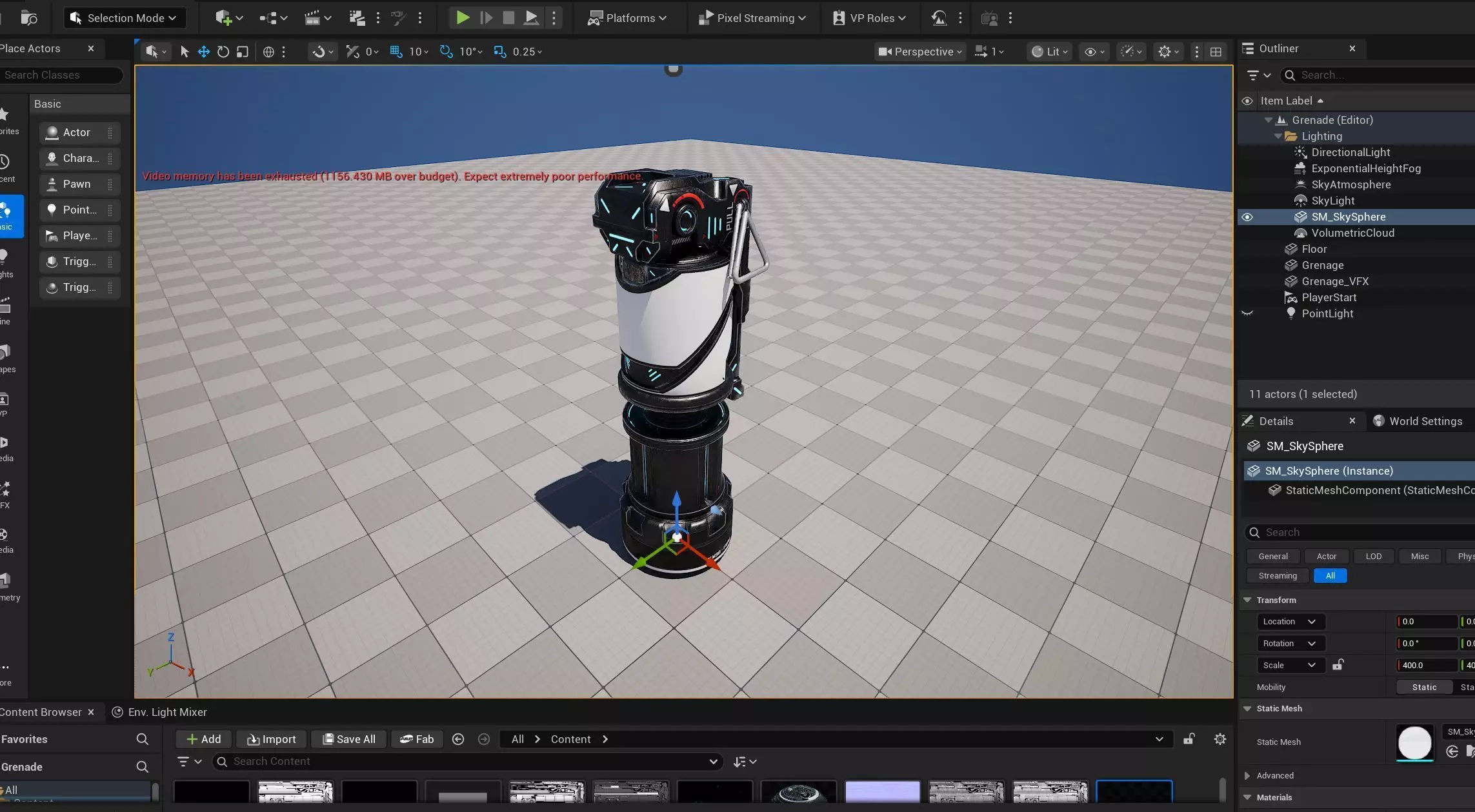Open the VP Roles menu

pos(870,18)
